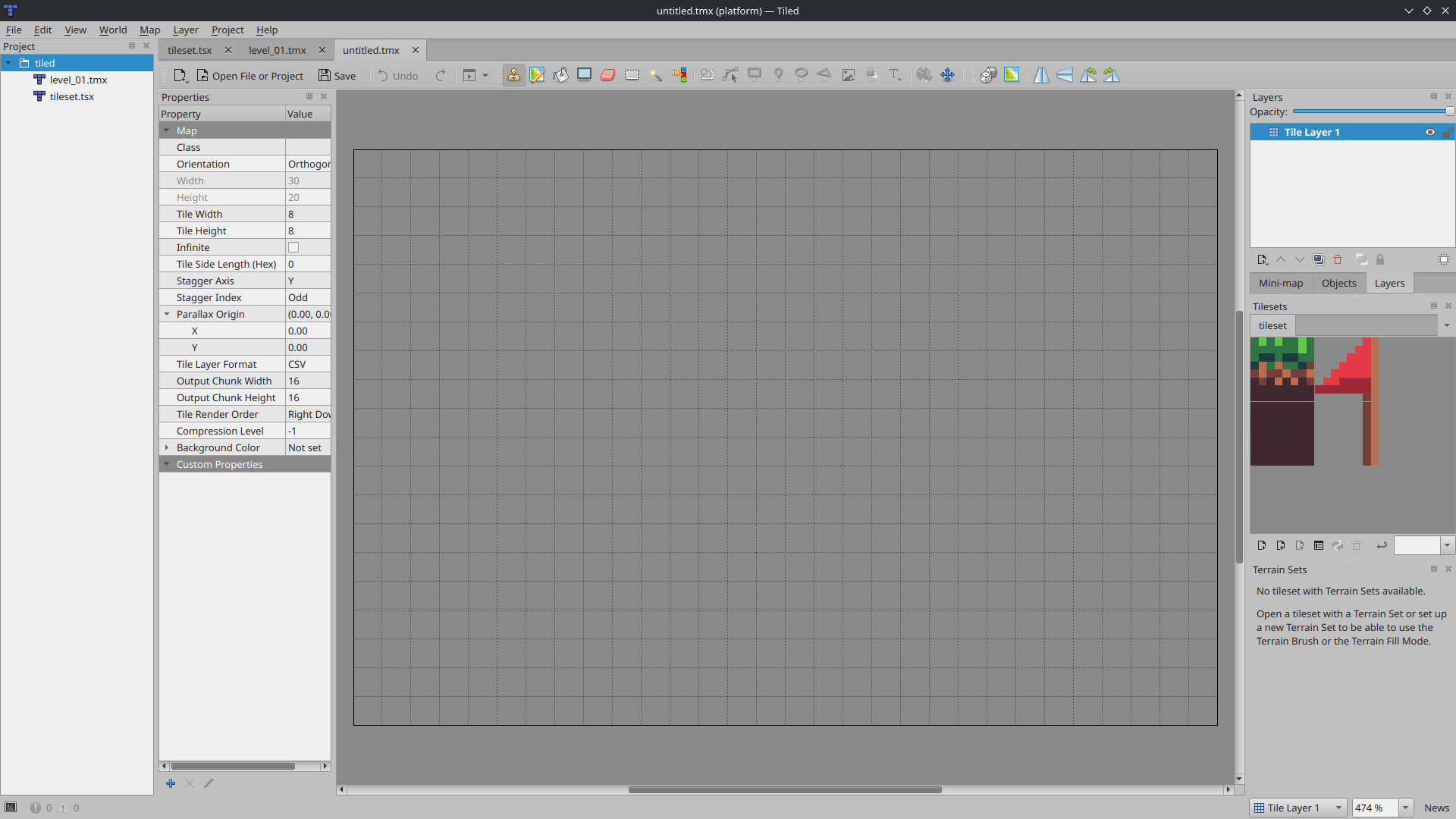This screenshot has height=819, width=1456.
Task: Click the Save button
Action: [337, 75]
